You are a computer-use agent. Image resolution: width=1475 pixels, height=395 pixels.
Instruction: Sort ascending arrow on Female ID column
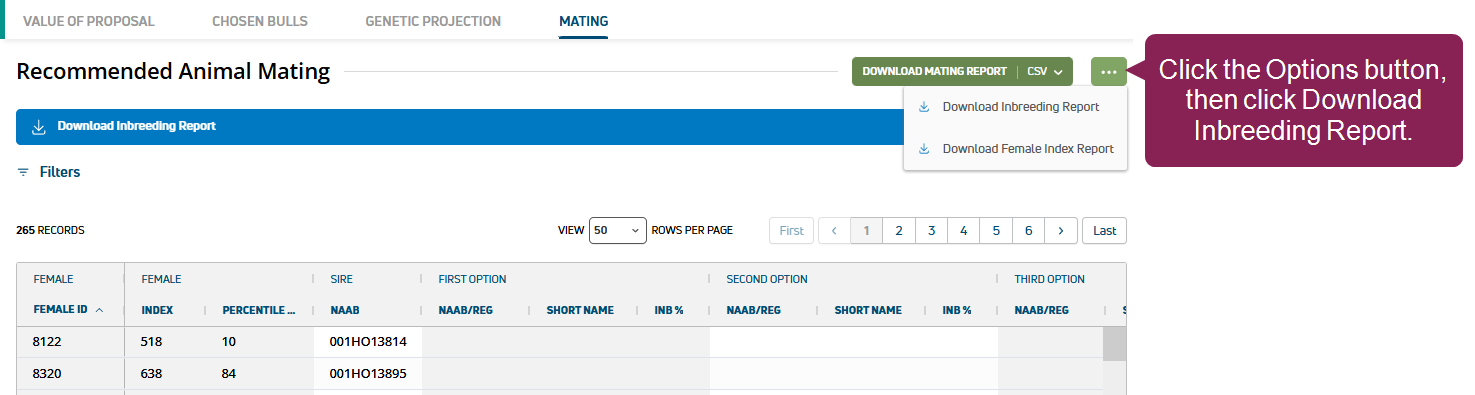(99, 310)
